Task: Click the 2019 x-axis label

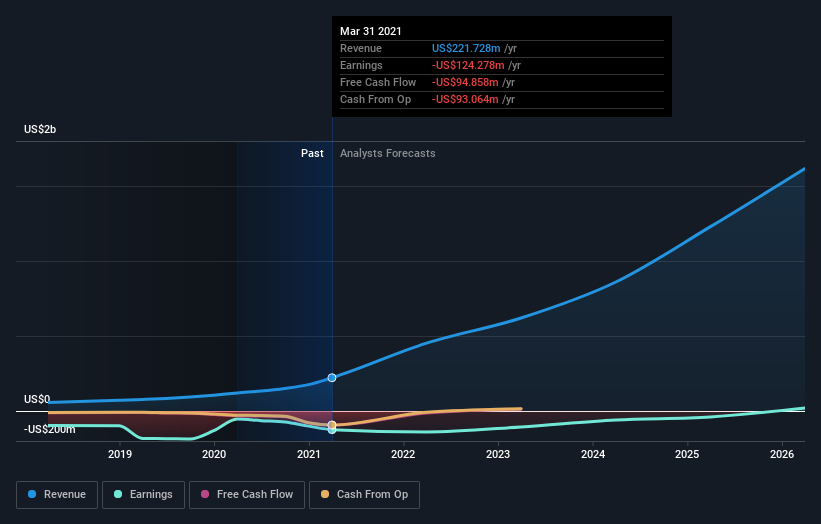Action: click(120, 454)
